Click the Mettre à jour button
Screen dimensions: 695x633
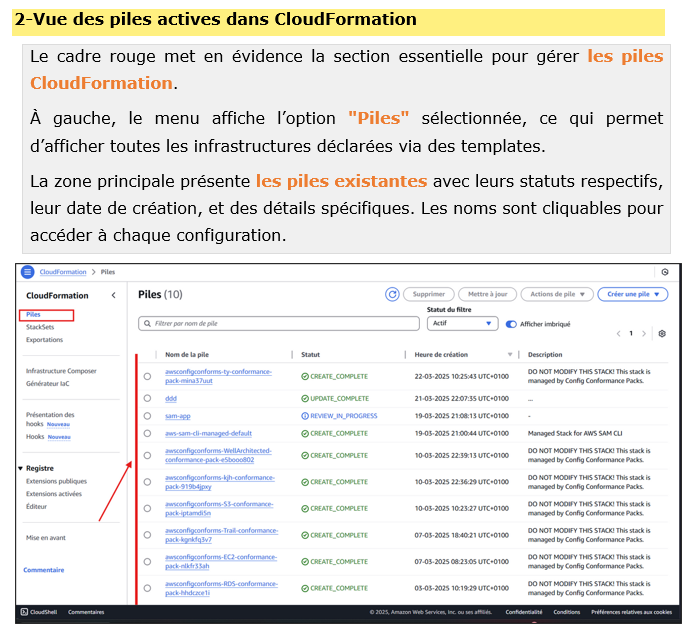click(x=488, y=294)
